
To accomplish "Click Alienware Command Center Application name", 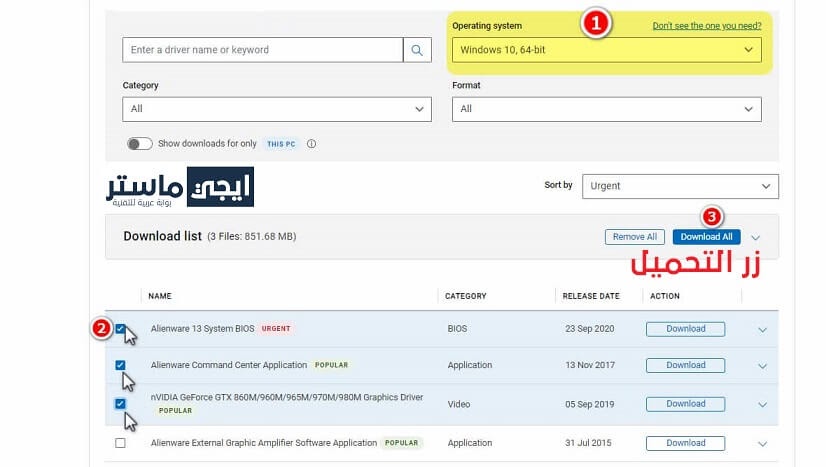I will pos(229,365).
